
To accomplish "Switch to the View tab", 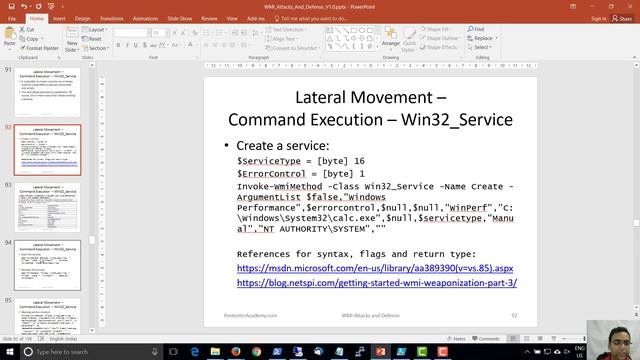I will tap(232, 18).
